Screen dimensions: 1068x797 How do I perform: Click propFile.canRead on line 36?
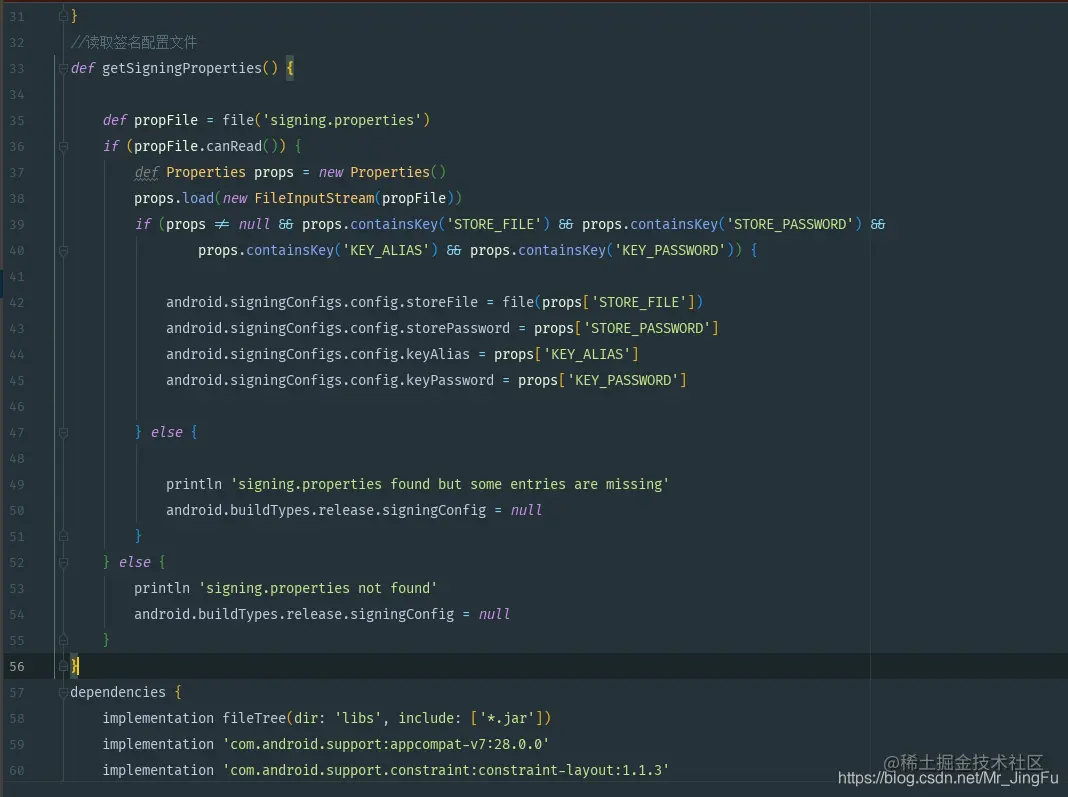[x=198, y=146]
